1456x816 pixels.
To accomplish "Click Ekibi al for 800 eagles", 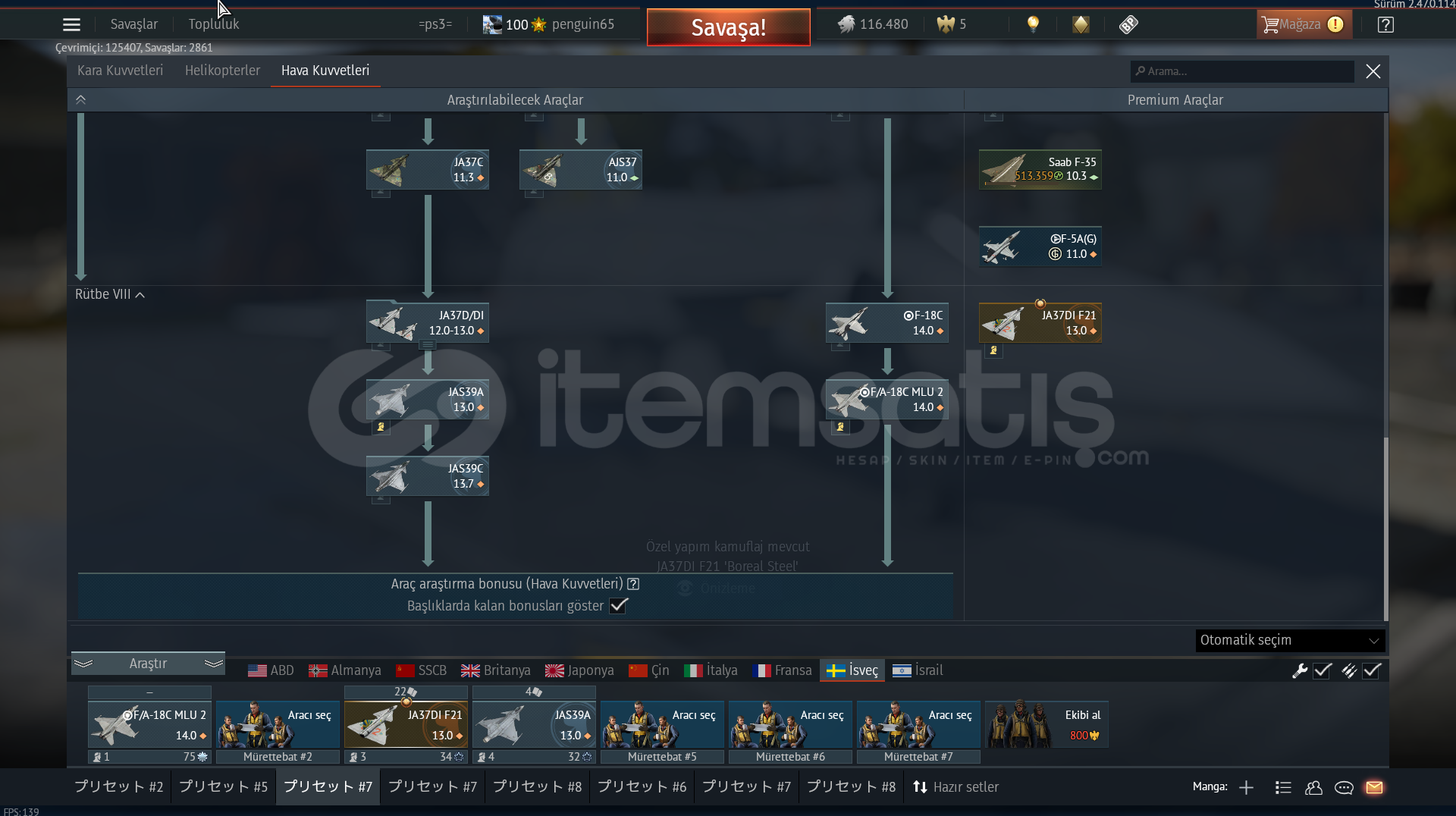I will click(x=1046, y=724).
